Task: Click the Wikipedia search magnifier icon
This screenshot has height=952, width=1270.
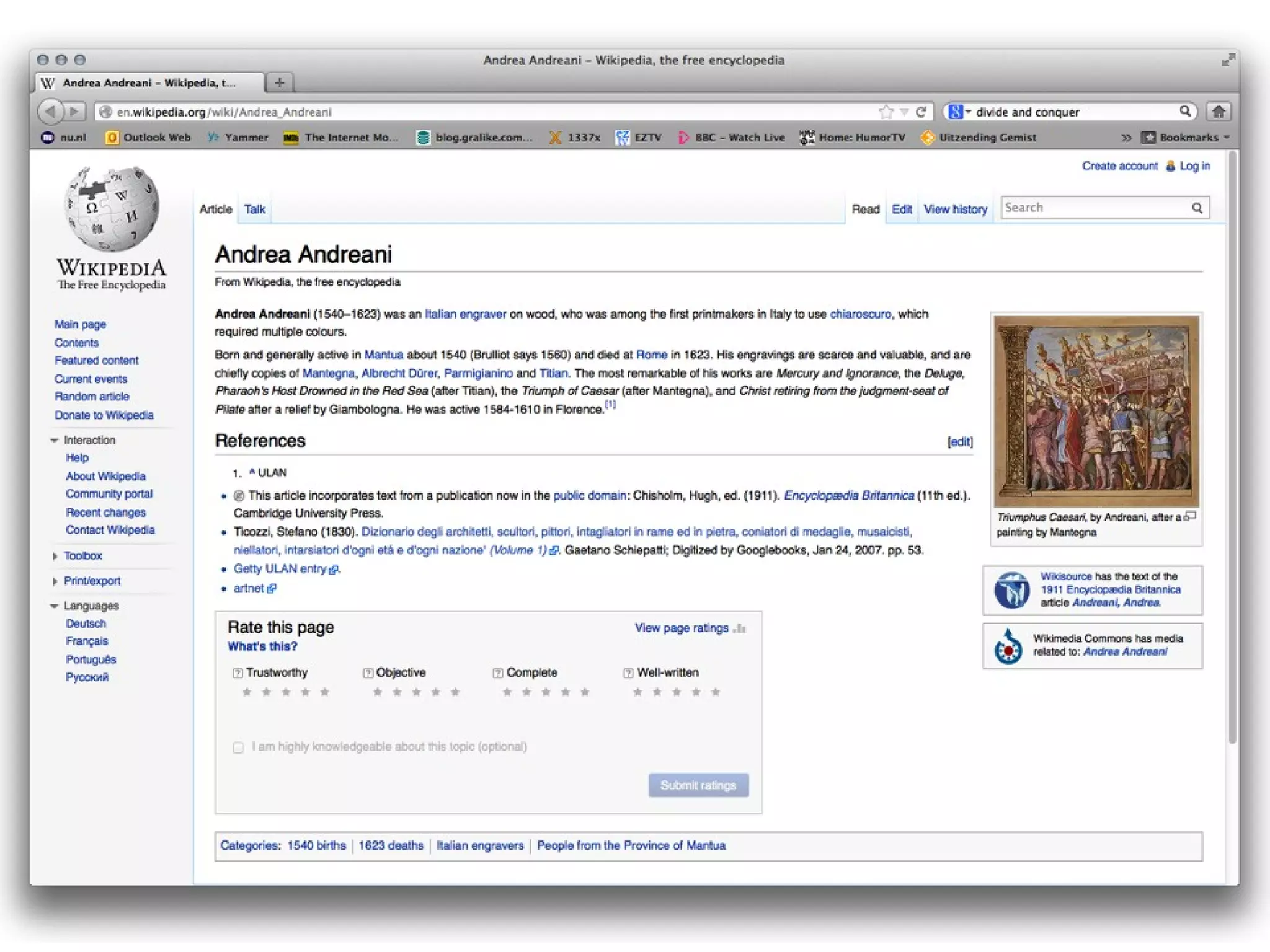Action: coord(1197,208)
